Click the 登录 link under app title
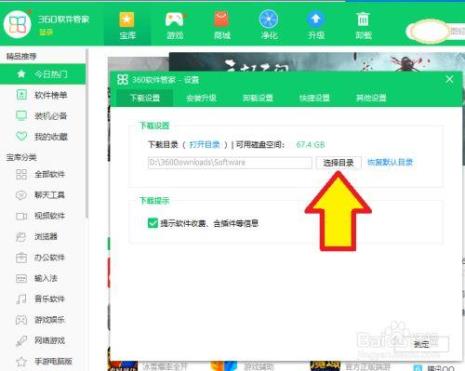 [46, 32]
